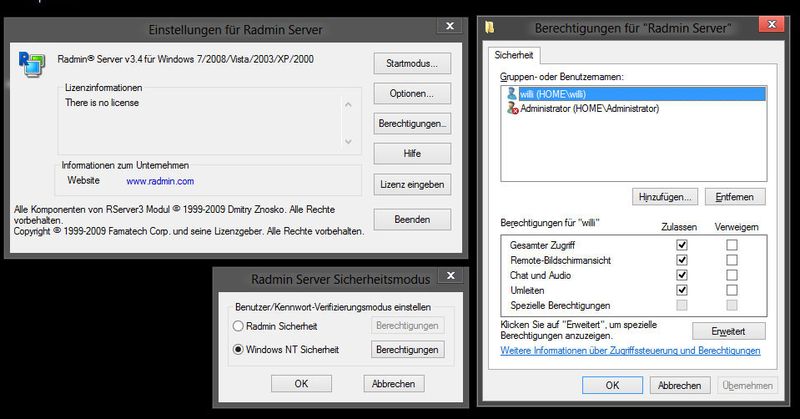Viewport: 800px width, 419px height.
Task: Open Berechtigungen... in Einstellungen window
Action: click(x=412, y=124)
